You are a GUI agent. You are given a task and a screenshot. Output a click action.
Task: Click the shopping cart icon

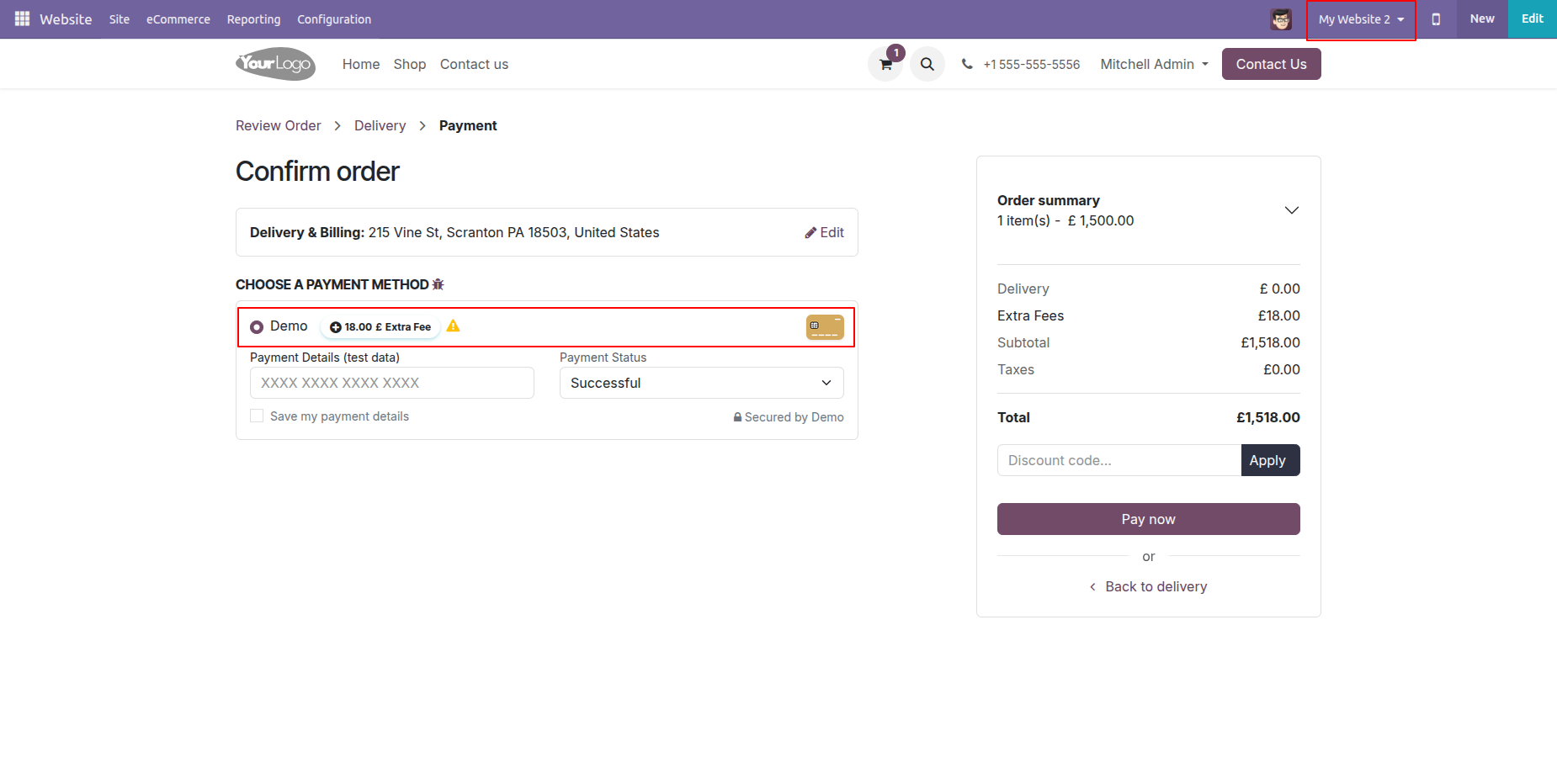[885, 64]
